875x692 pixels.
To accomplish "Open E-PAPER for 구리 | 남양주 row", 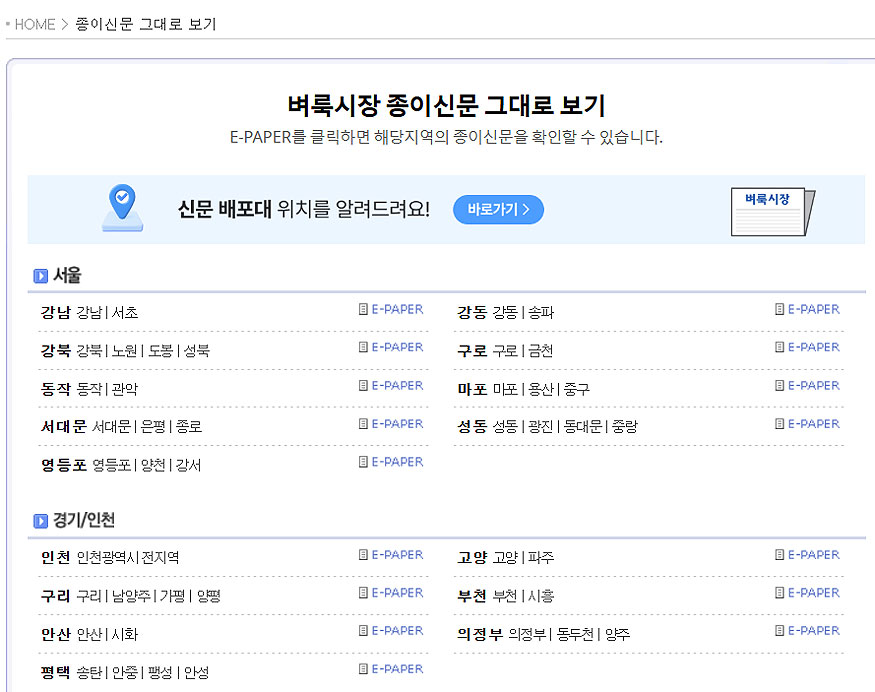I will click(x=391, y=593).
